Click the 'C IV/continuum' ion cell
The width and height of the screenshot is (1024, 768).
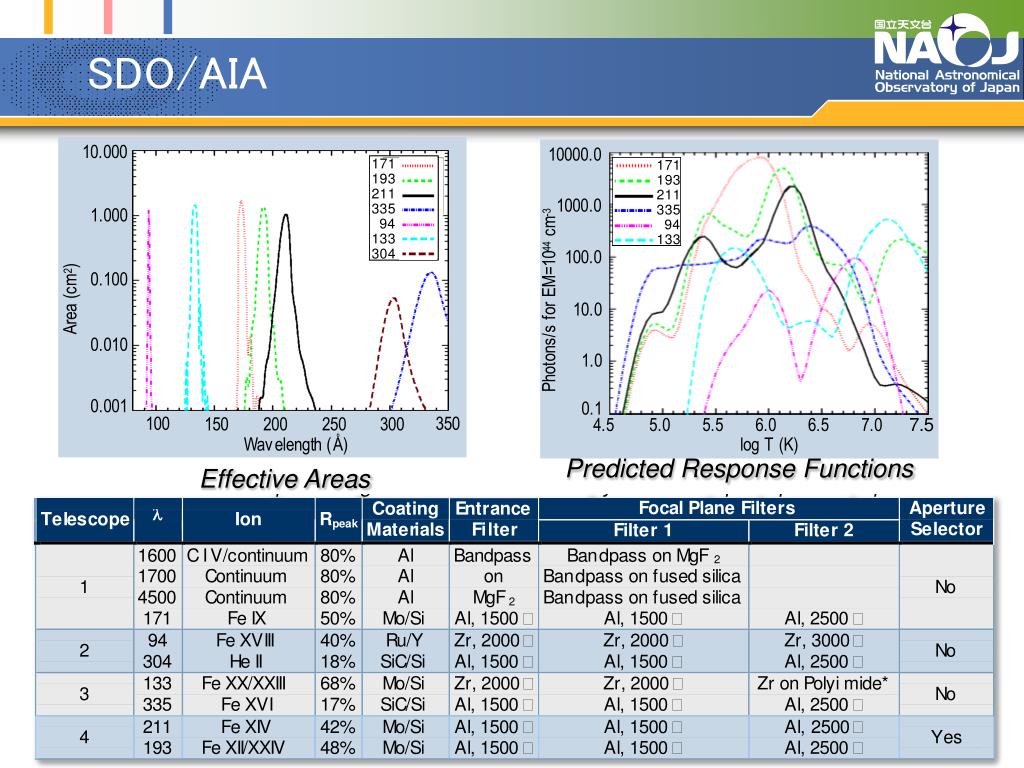[x=247, y=556]
